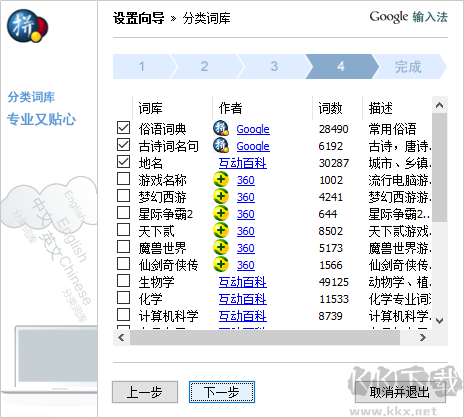This screenshot has width=464, height=418.
Task: Open 360 link in 星际争霸2 row
Action: tap(246, 214)
